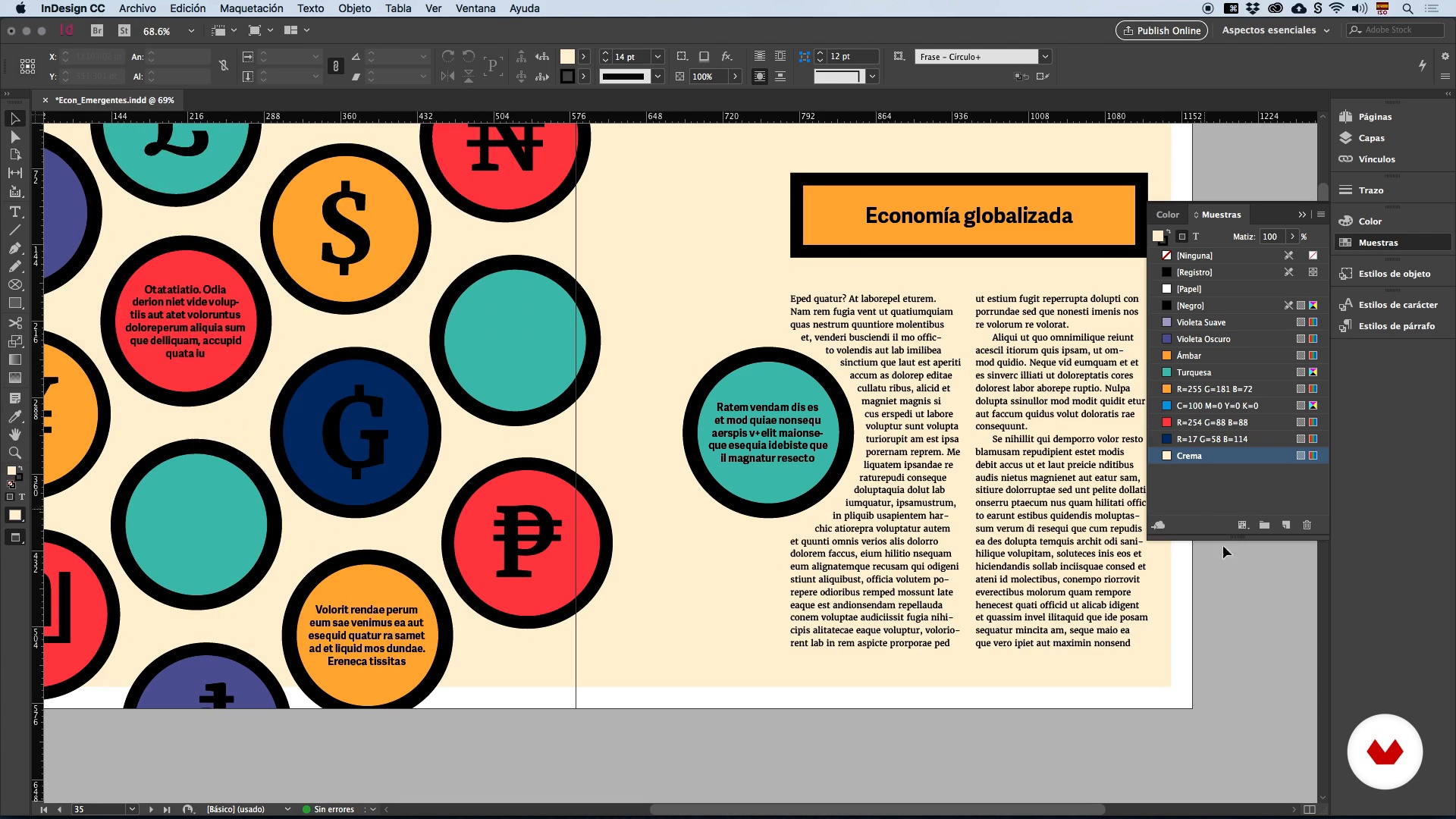Expand the Frase - Círculo+ style dropdown
This screenshot has height=819, width=1456.
coord(1045,57)
